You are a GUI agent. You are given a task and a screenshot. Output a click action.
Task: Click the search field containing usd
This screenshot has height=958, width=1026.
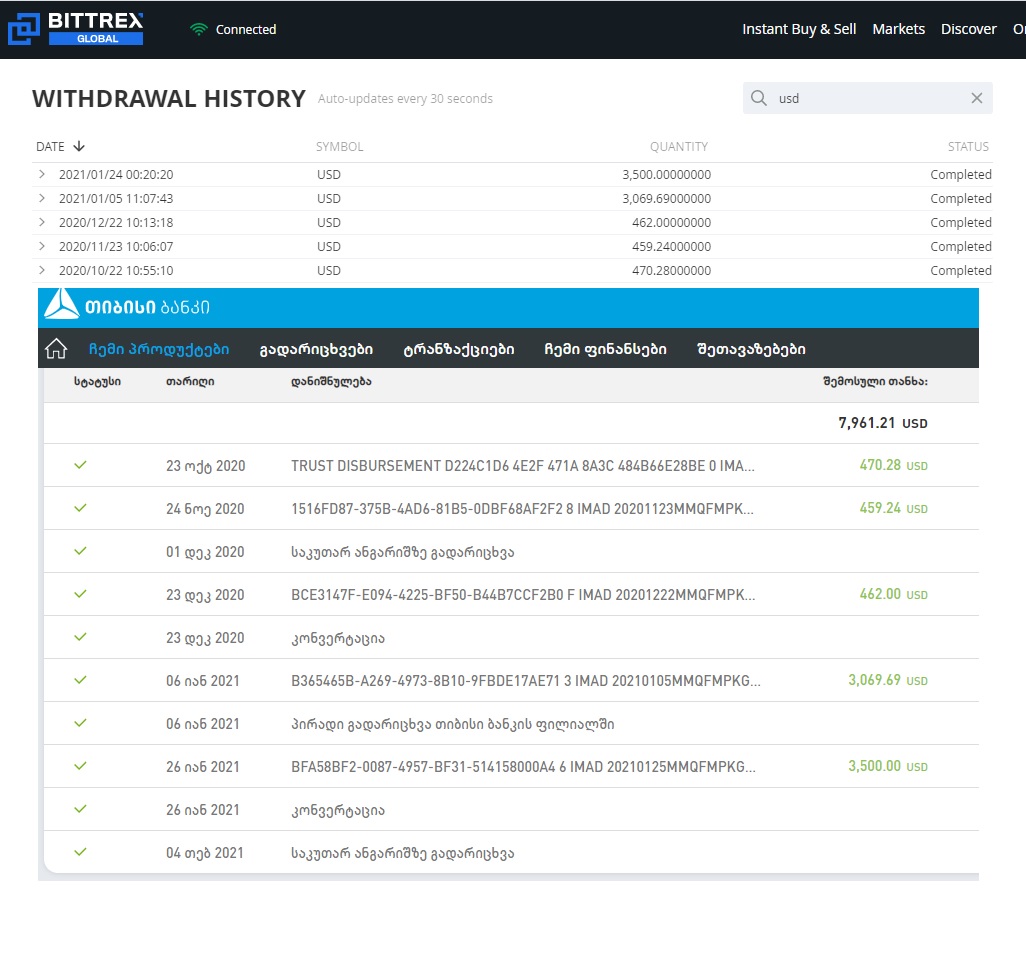point(868,98)
